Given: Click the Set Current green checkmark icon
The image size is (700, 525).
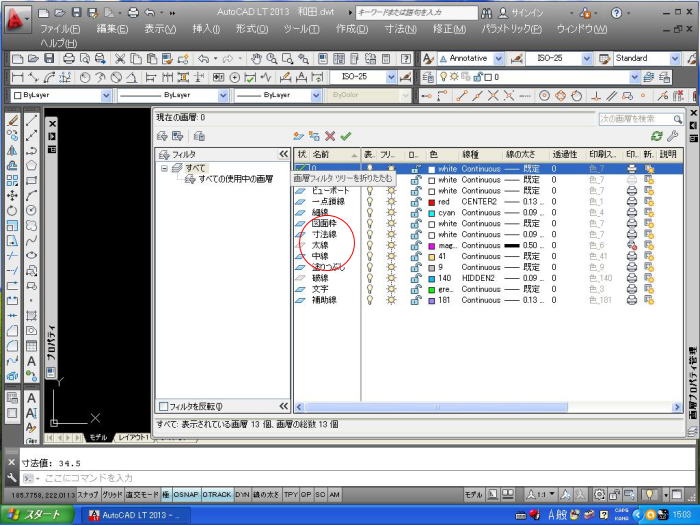Looking at the screenshot, I should [x=346, y=136].
